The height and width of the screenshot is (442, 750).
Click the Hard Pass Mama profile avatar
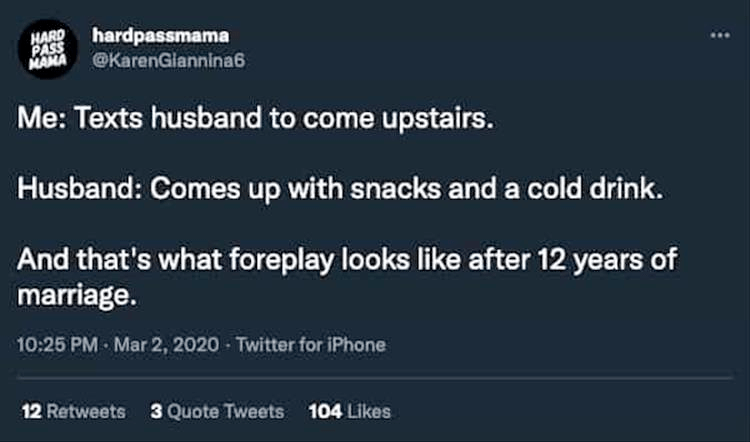[44, 48]
